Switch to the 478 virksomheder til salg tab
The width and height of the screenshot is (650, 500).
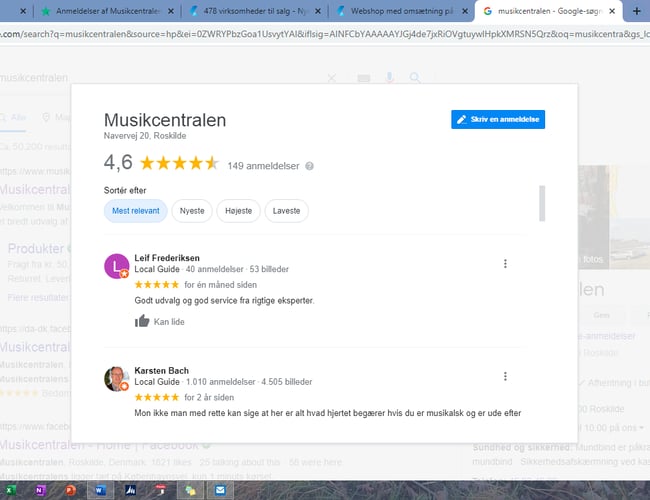pos(255,11)
